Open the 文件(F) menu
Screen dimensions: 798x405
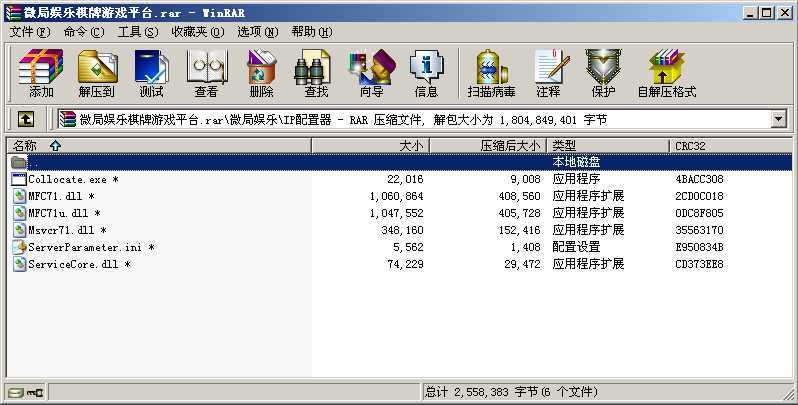click(x=30, y=32)
